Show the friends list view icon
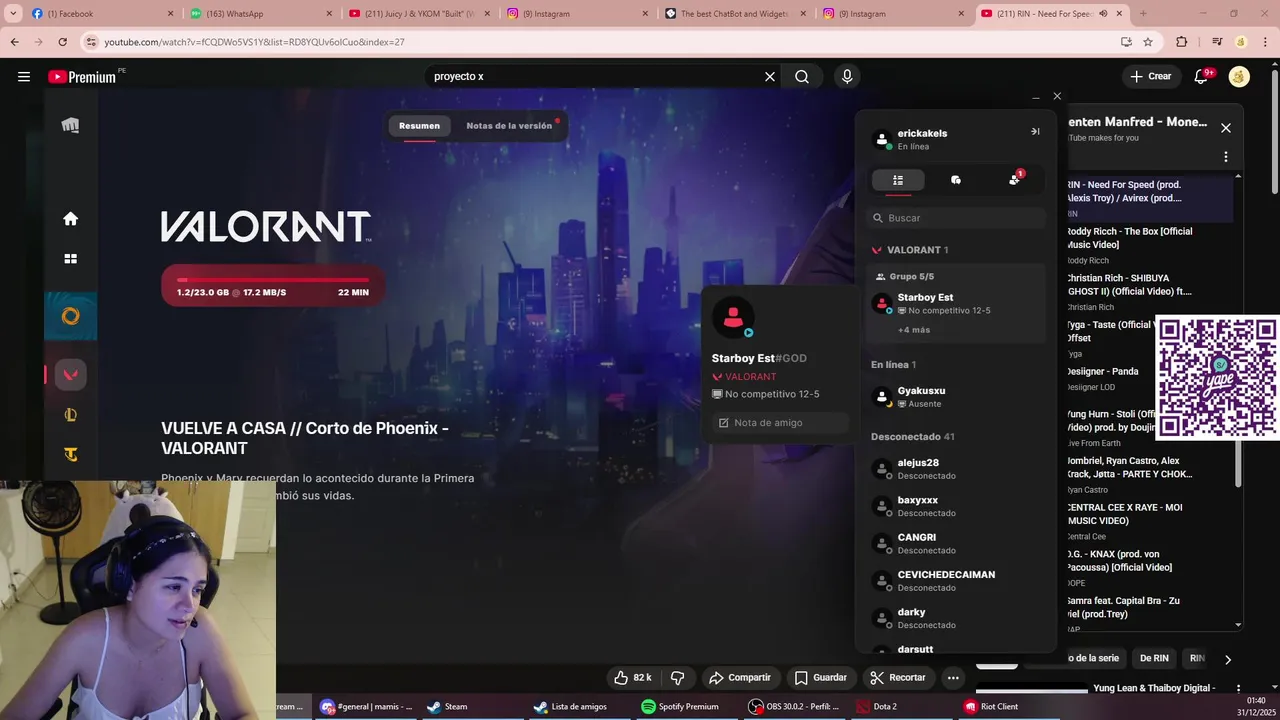Viewport: 1280px width, 720px height. pyautogui.click(x=898, y=180)
